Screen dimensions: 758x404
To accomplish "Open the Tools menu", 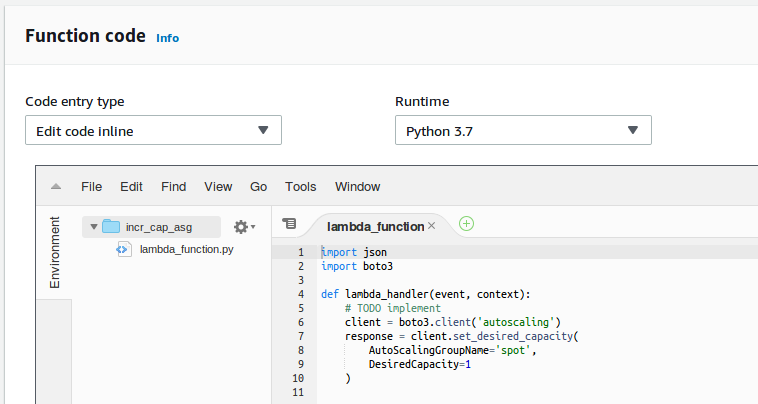I will (x=300, y=187).
